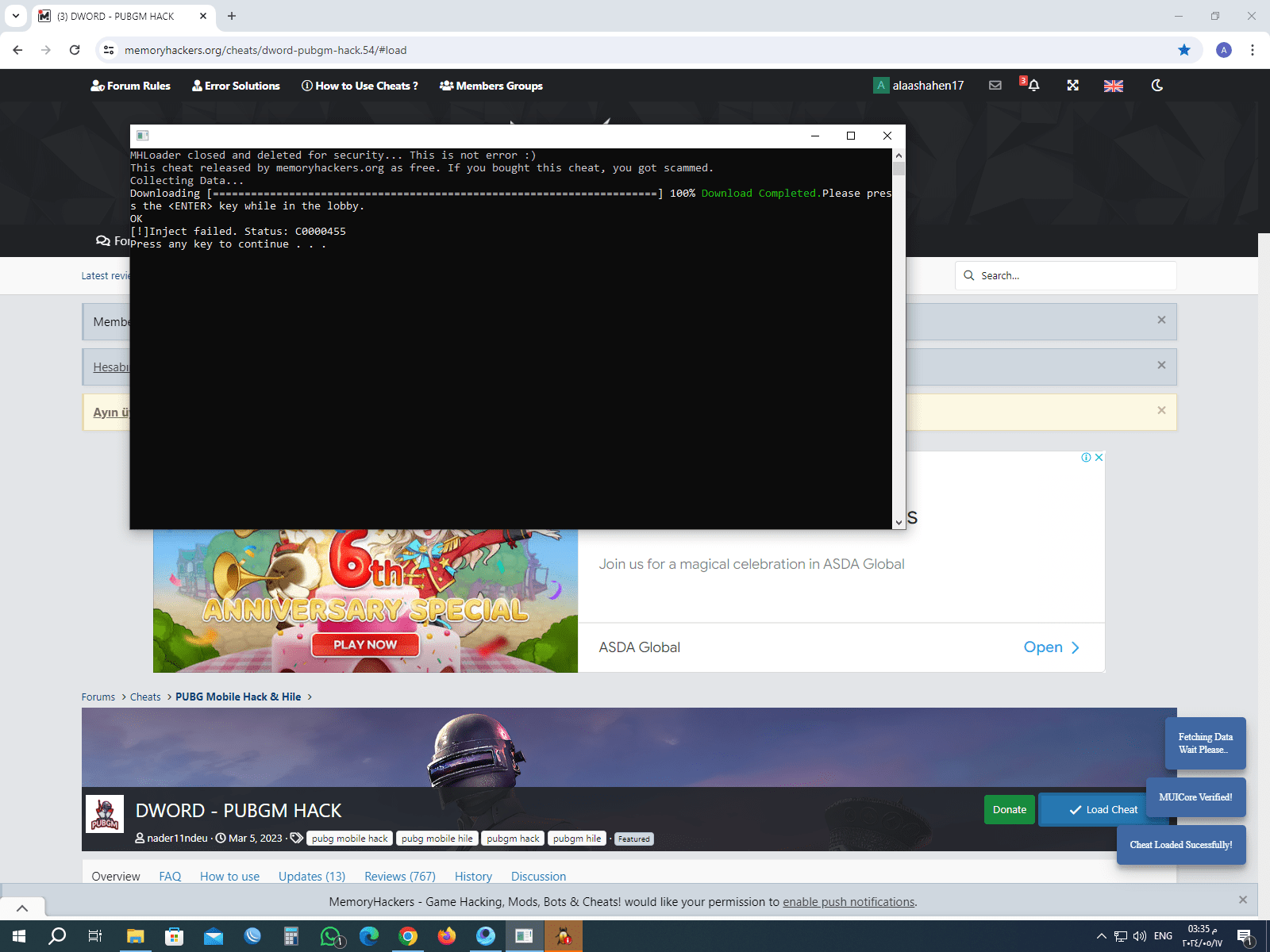
Task: Open site information icon in address bar
Action: coord(109,50)
